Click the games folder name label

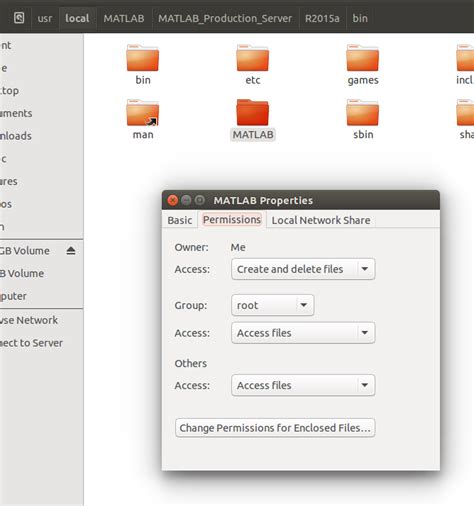point(363,80)
